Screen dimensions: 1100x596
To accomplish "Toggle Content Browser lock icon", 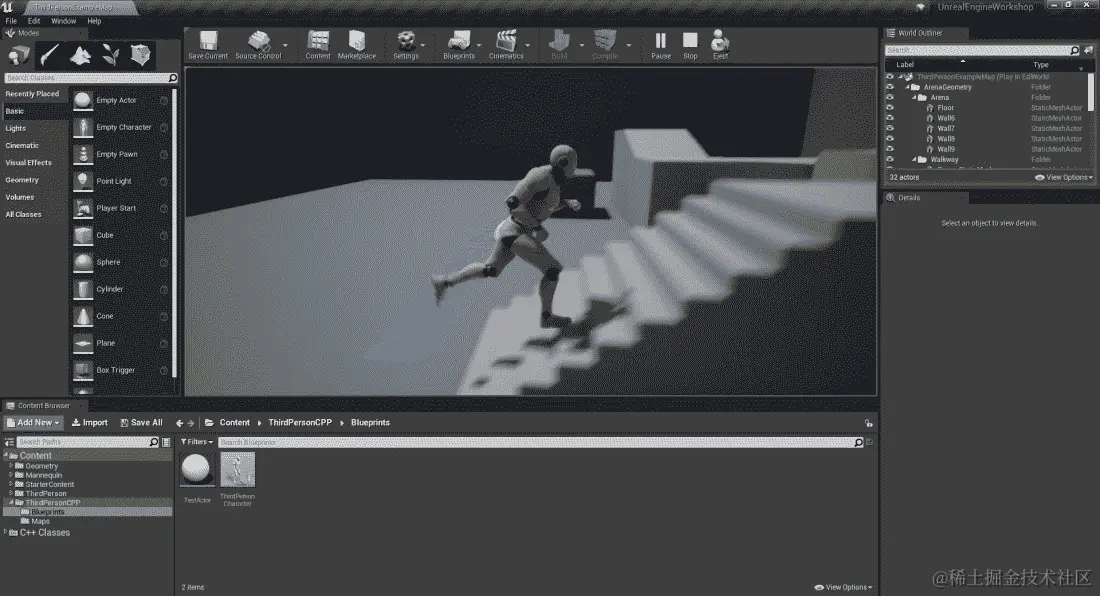I will click(x=868, y=423).
